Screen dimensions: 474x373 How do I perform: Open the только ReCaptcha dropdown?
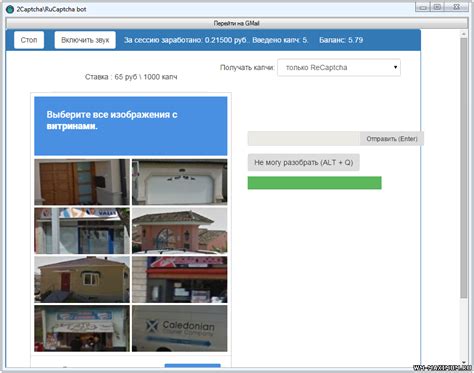pos(339,68)
